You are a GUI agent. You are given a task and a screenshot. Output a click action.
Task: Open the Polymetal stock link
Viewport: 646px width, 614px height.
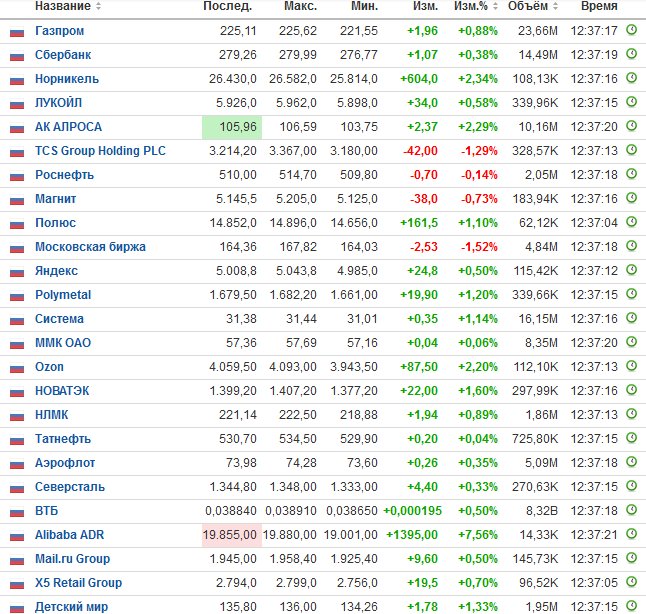[63, 295]
